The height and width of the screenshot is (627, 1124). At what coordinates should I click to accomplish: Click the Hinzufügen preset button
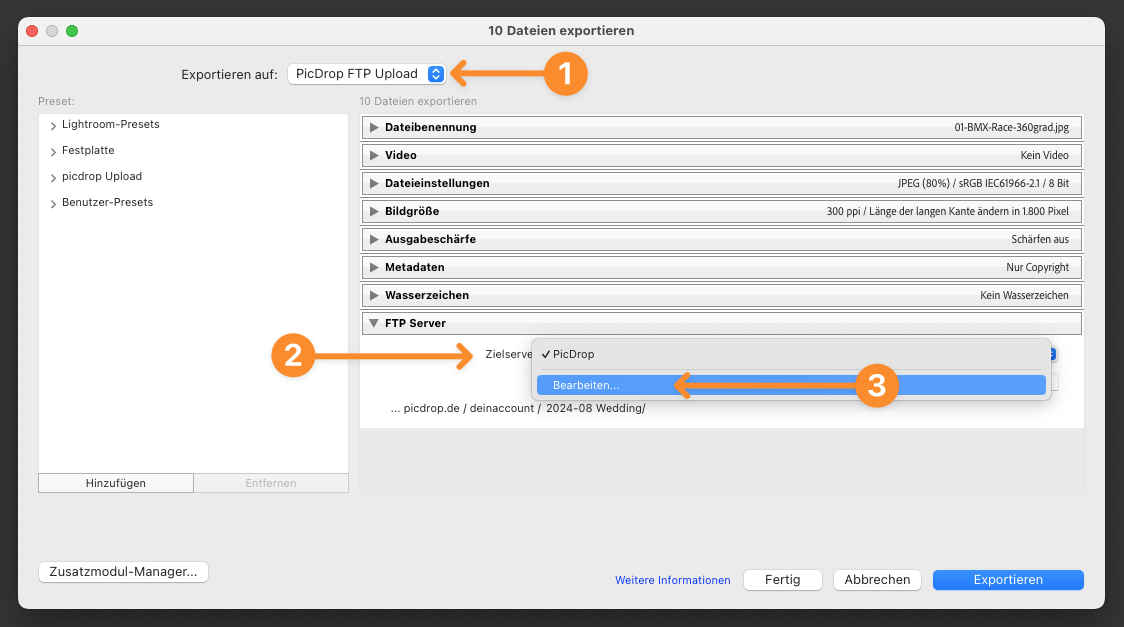tap(115, 483)
